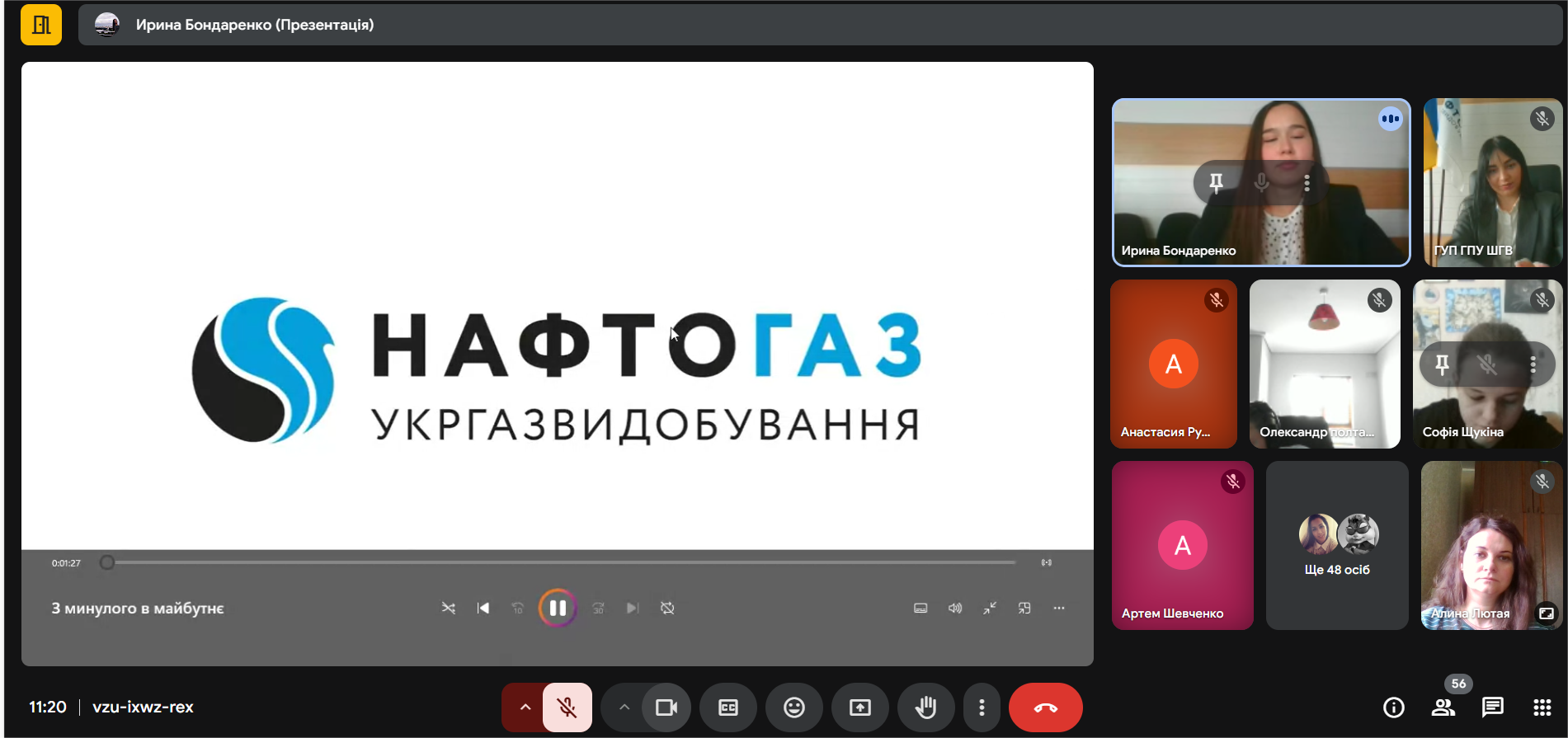
Task: Exit full screen in the media player
Action: point(990,609)
